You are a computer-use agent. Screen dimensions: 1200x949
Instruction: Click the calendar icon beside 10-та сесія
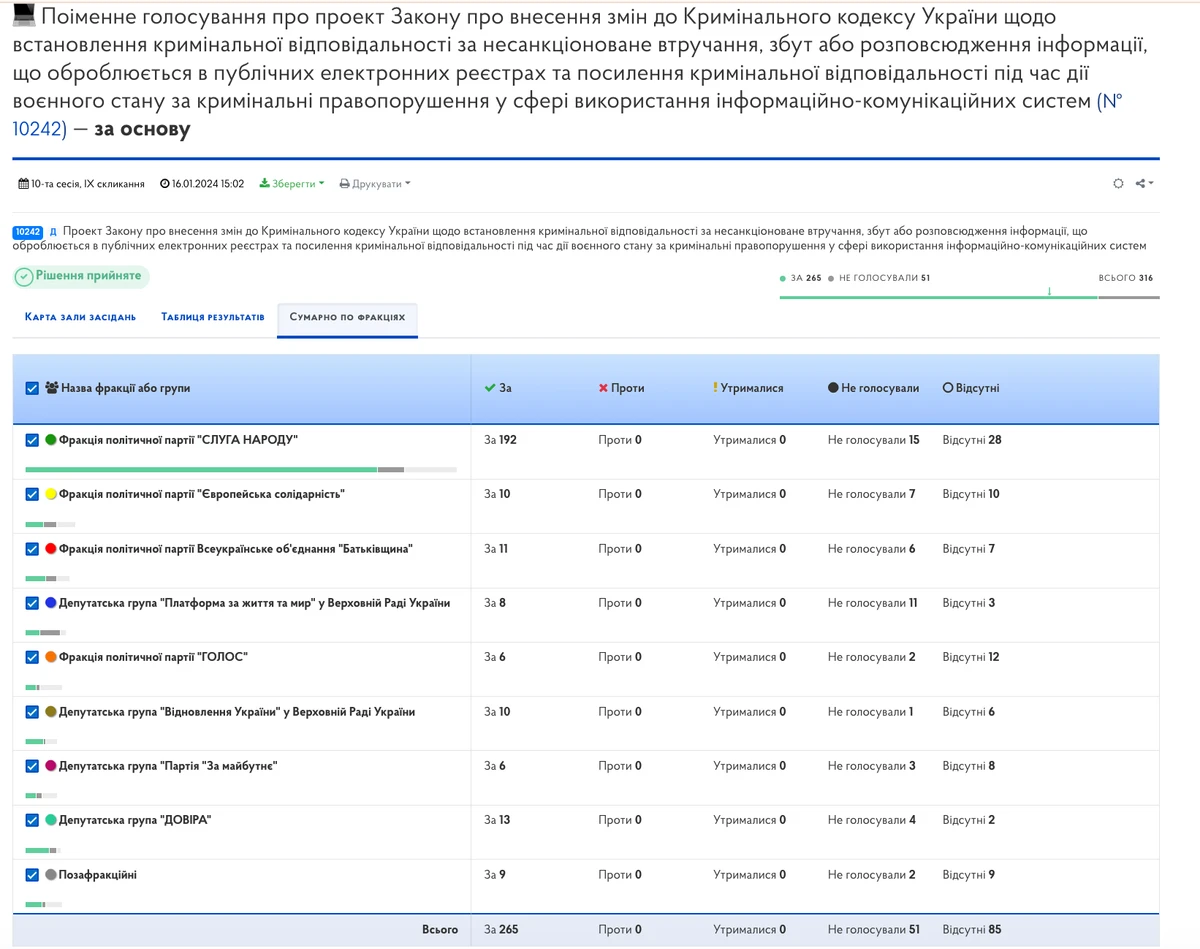tap(24, 184)
